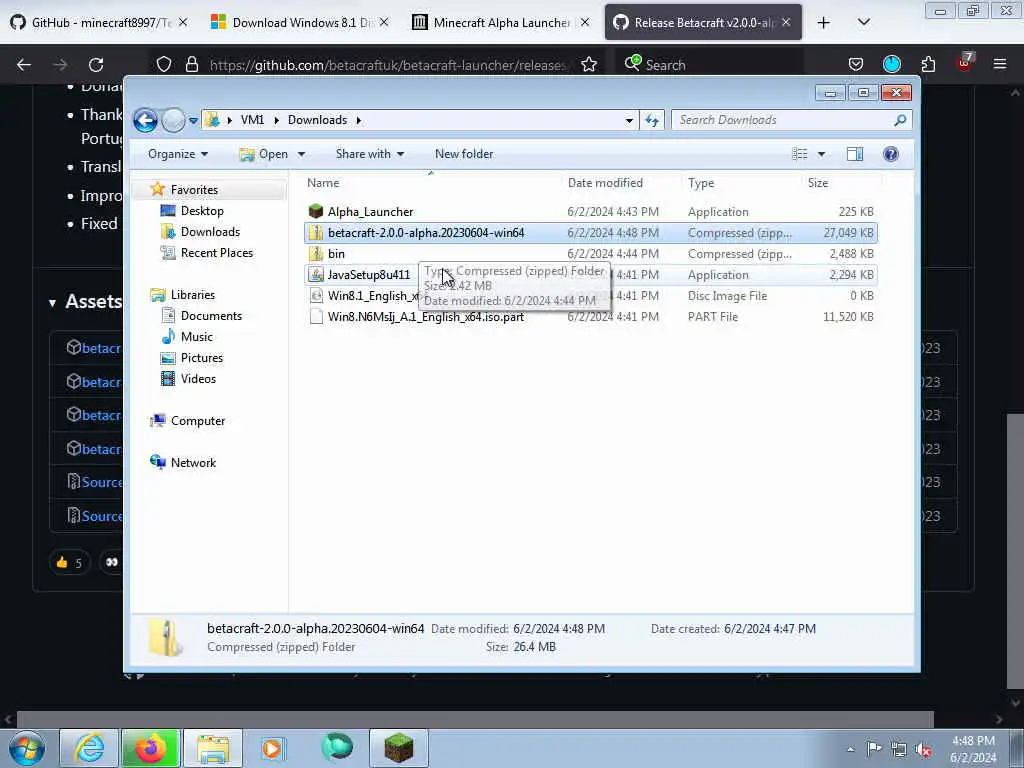Expand the view options dropdown arrow
The image size is (1024, 768).
[x=822, y=154]
